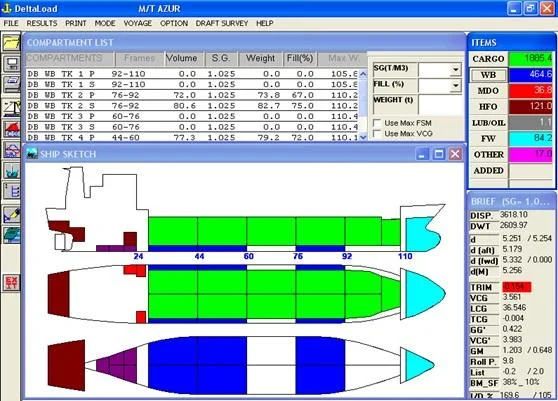Click the printer icon in left toolbar
The height and width of the screenshot is (401, 558).
pos(11,85)
